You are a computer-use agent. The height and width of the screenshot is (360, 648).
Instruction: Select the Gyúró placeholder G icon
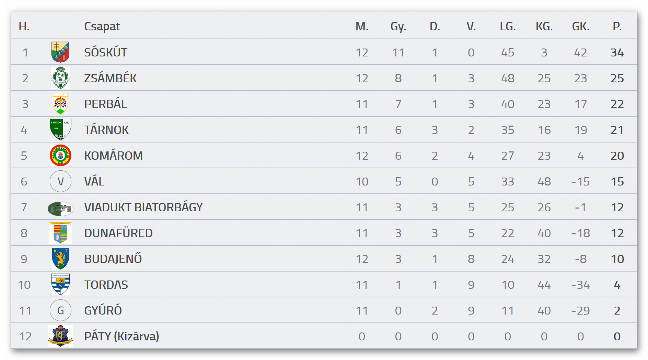[x=60, y=310]
